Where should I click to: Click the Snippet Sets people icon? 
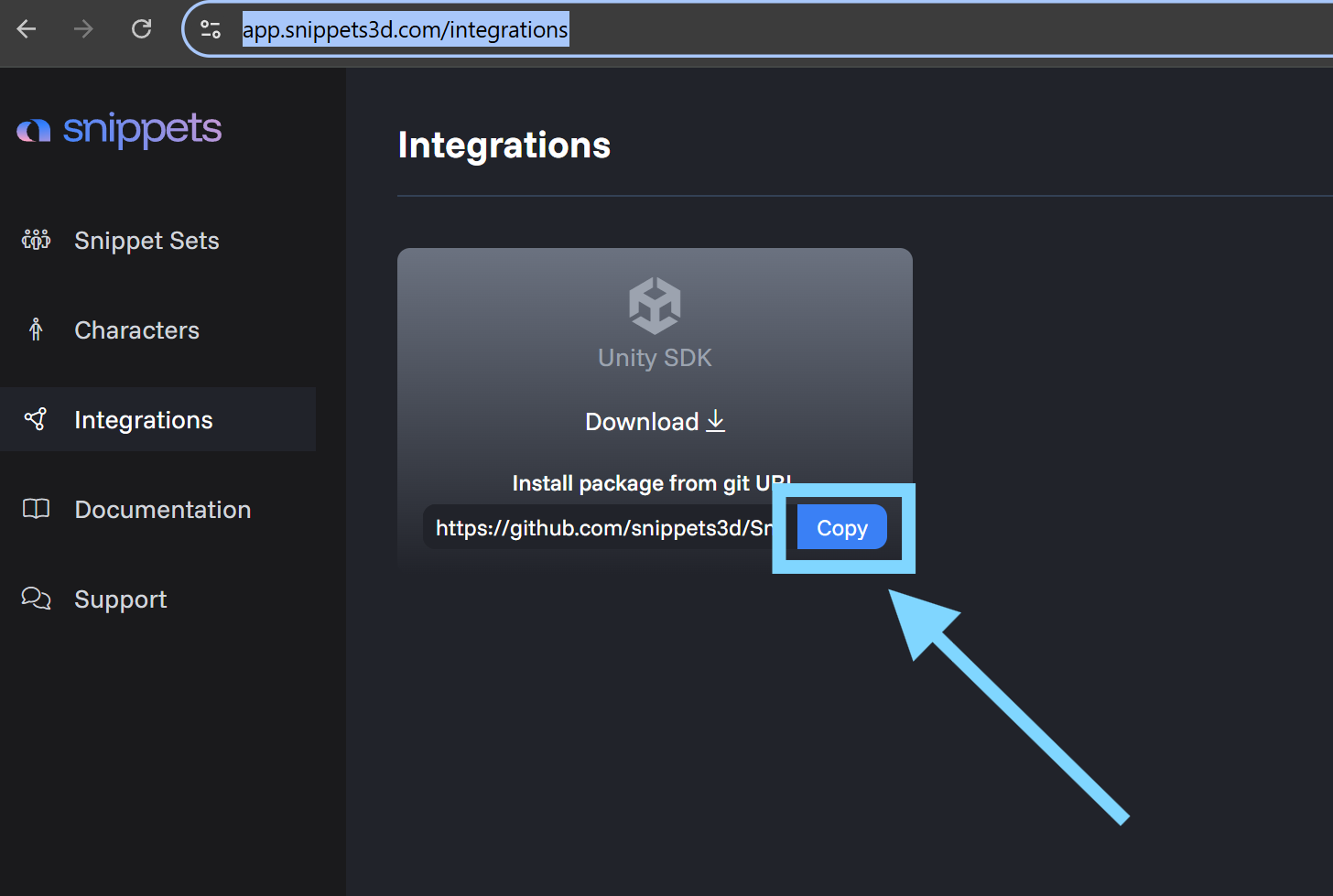coord(36,240)
